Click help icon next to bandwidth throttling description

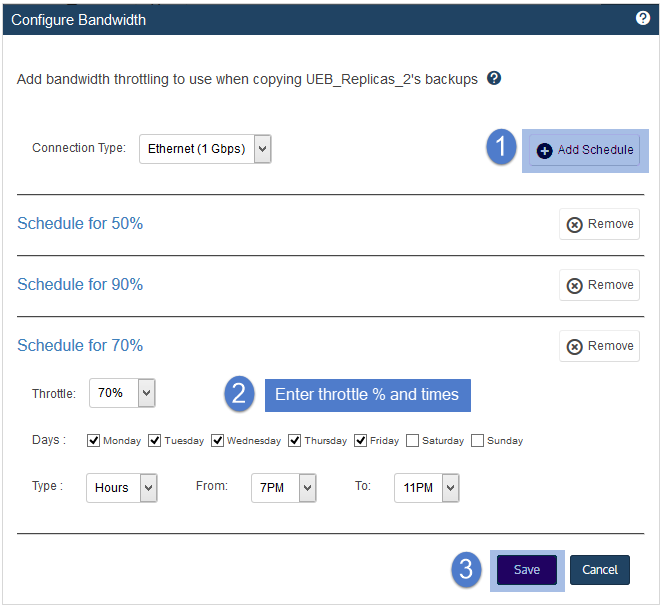[x=493, y=78]
